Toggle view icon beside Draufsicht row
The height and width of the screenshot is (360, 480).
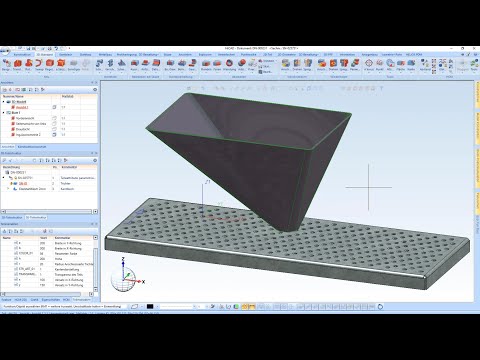[x=54, y=129]
